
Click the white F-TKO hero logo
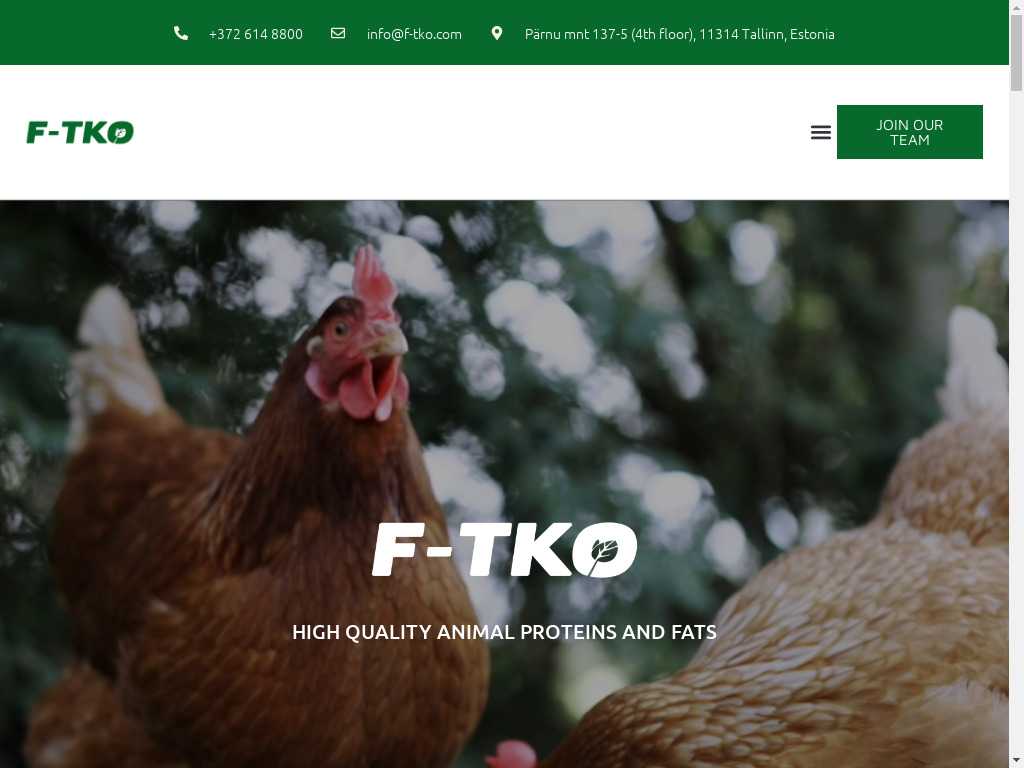504,550
